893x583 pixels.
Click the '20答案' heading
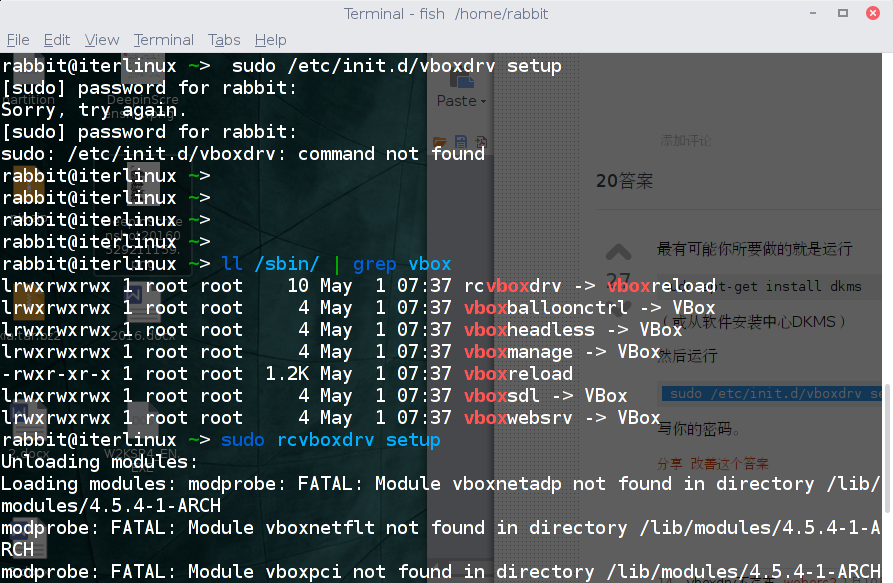point(624,181)
